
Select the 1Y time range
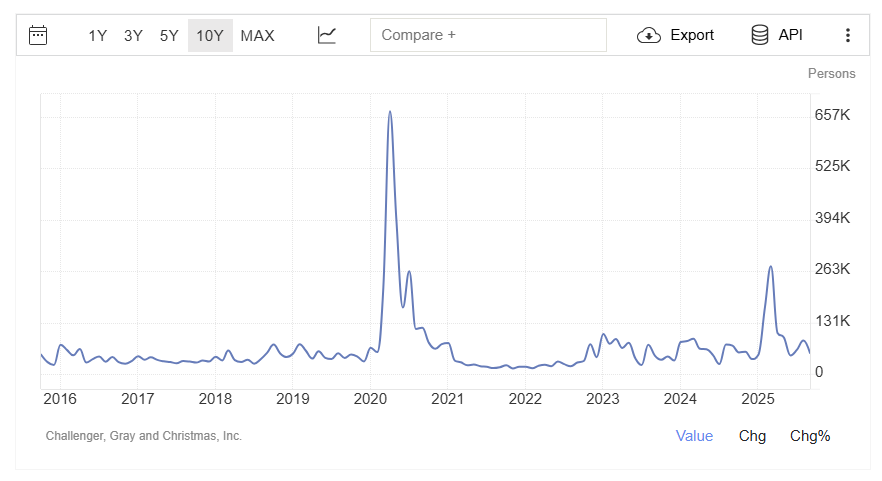pyautogui.click(x=97, y=35)
